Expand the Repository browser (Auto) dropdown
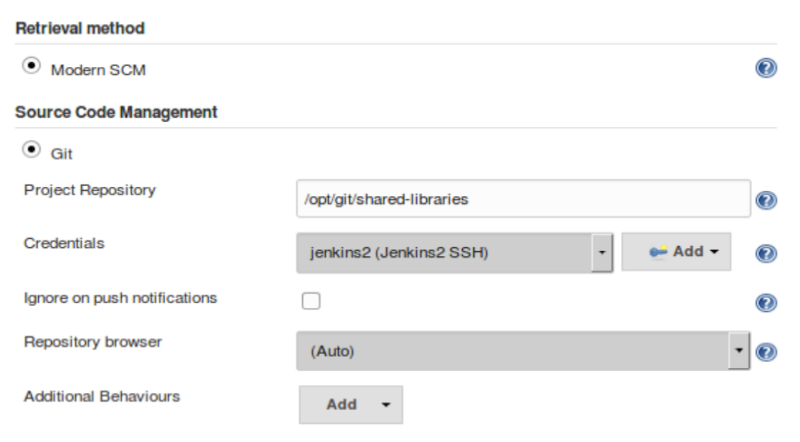800x442 pixels. click(514, 351)
